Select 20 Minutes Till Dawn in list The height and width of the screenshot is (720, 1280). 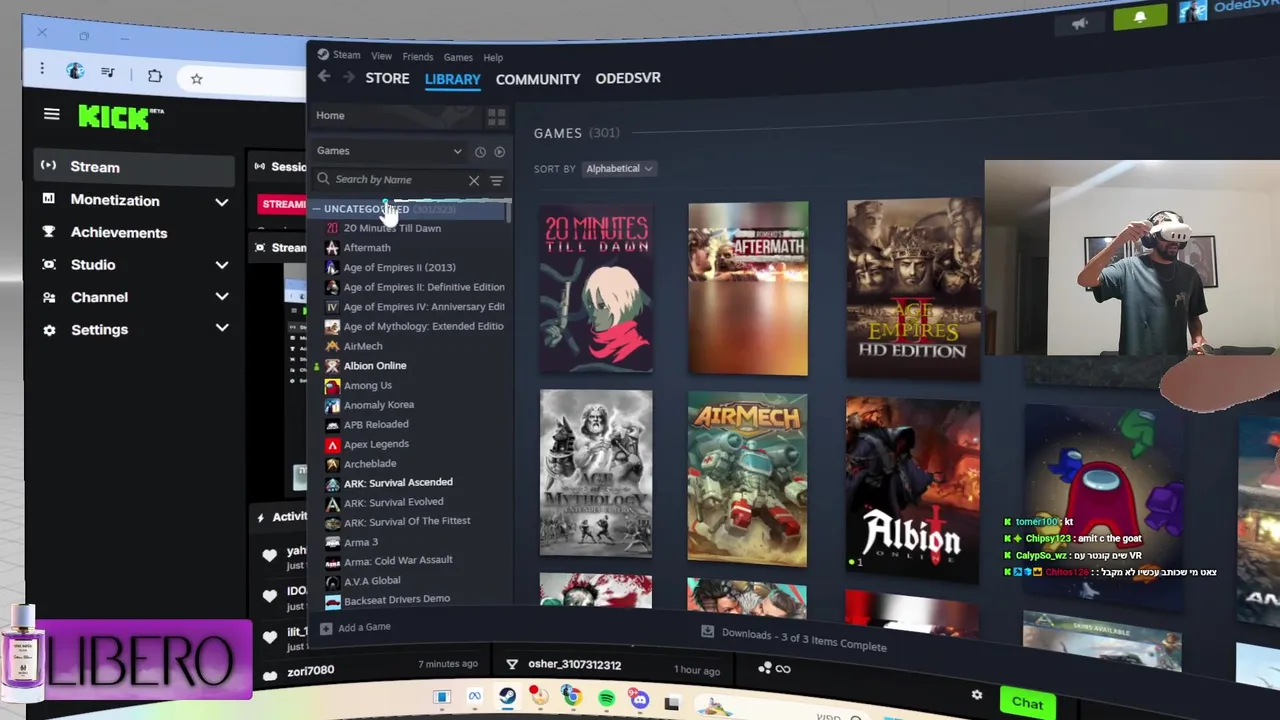392,228
